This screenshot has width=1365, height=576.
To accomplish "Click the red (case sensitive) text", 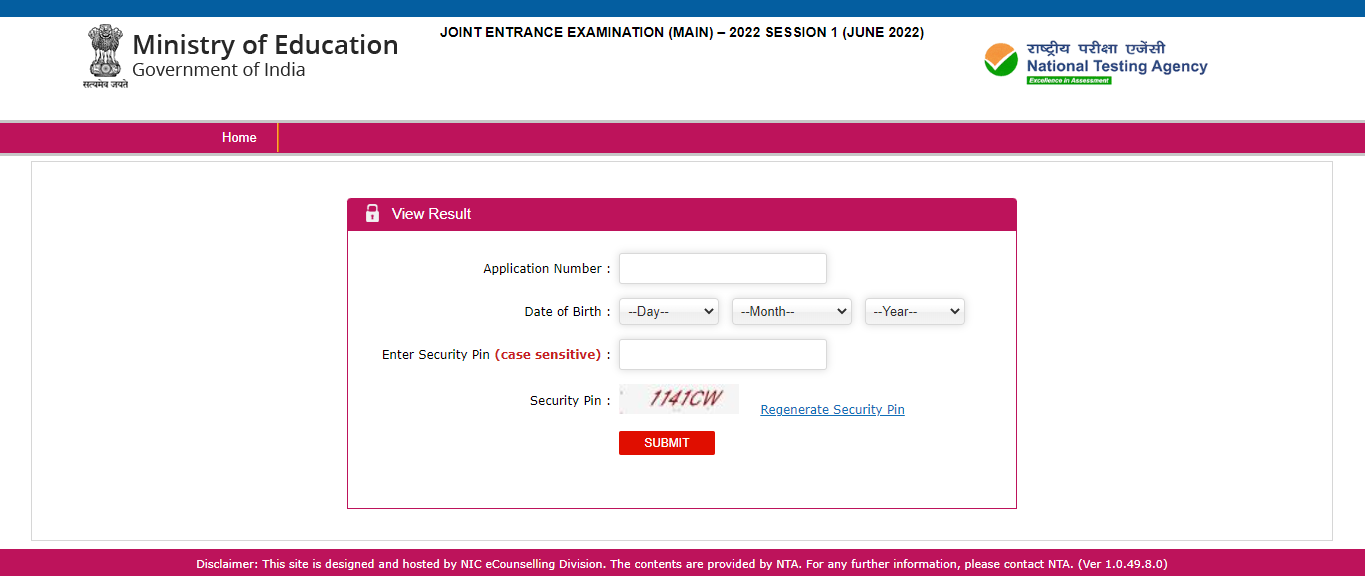I will coord(548,355).
